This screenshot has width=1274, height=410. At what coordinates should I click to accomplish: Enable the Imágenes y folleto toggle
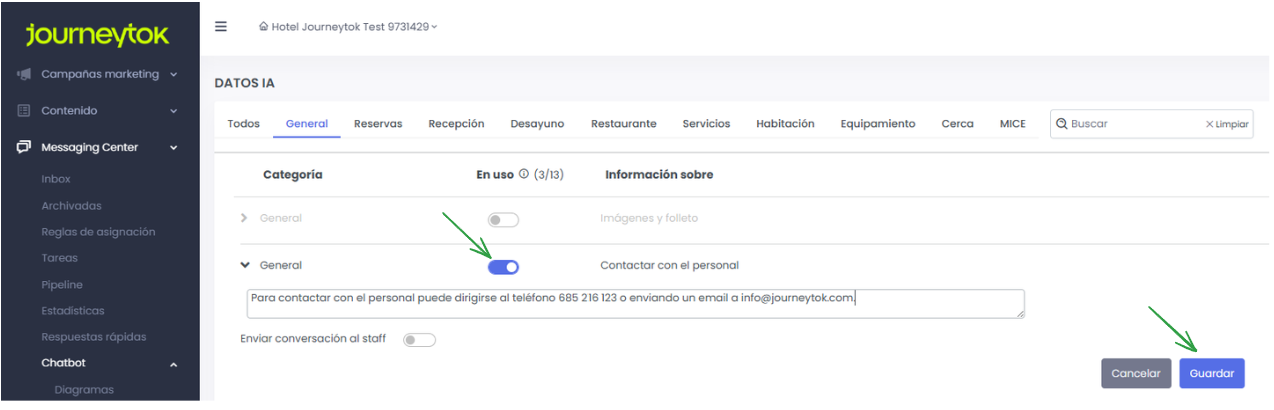pyautogui.click(x=503, y=219)
